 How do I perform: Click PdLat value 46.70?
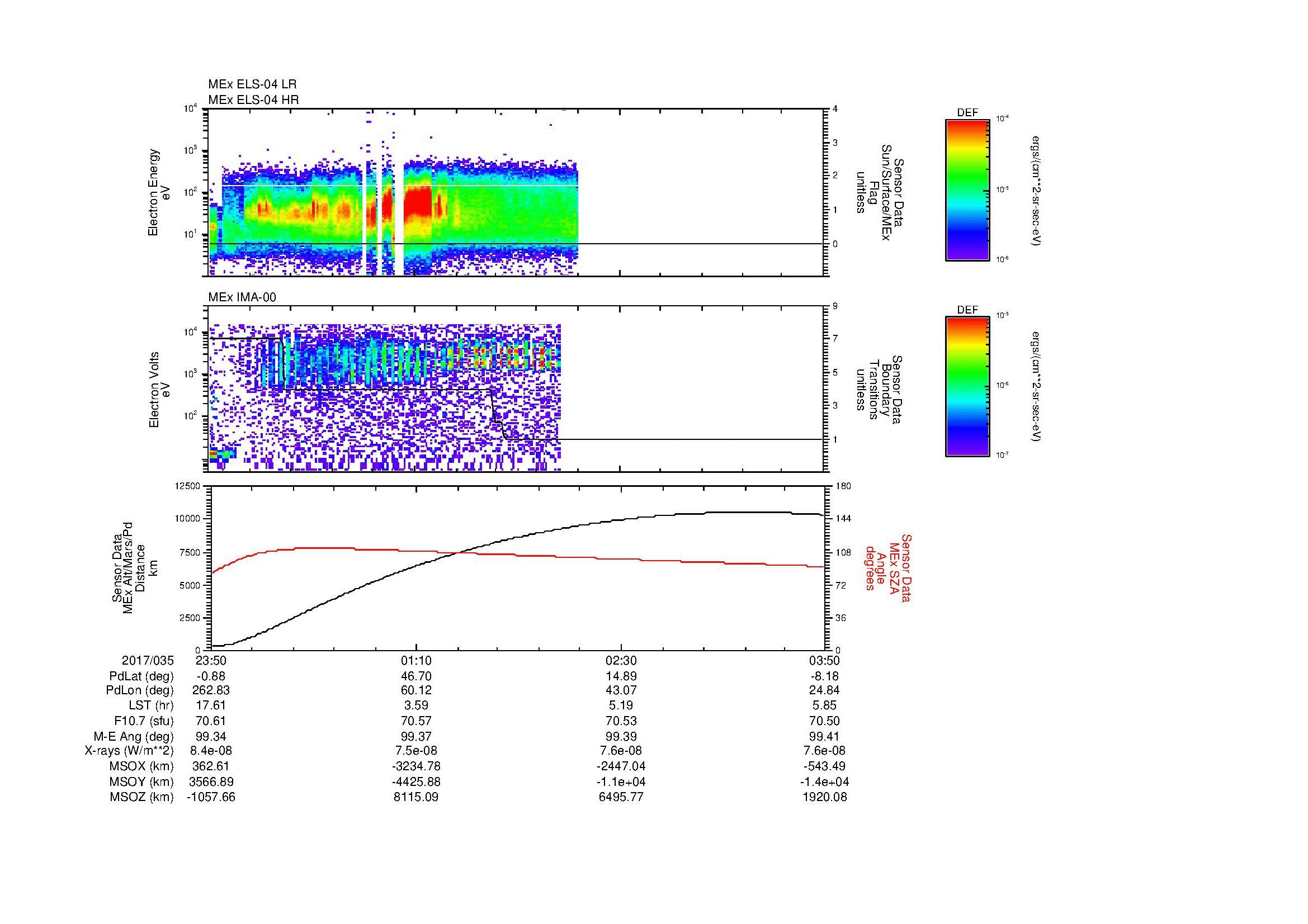click(x=417, y=676)
